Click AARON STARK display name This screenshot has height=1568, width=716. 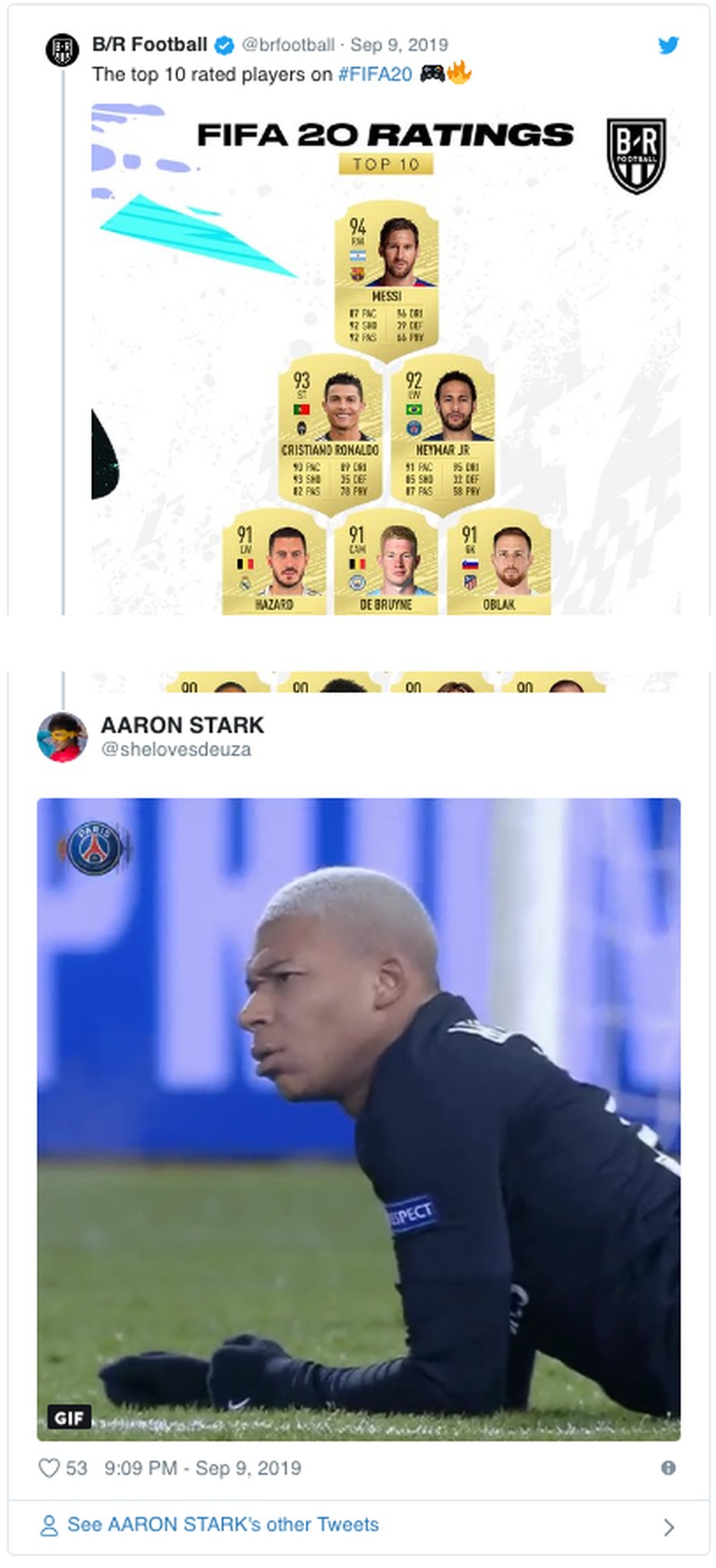coord(183,725)
